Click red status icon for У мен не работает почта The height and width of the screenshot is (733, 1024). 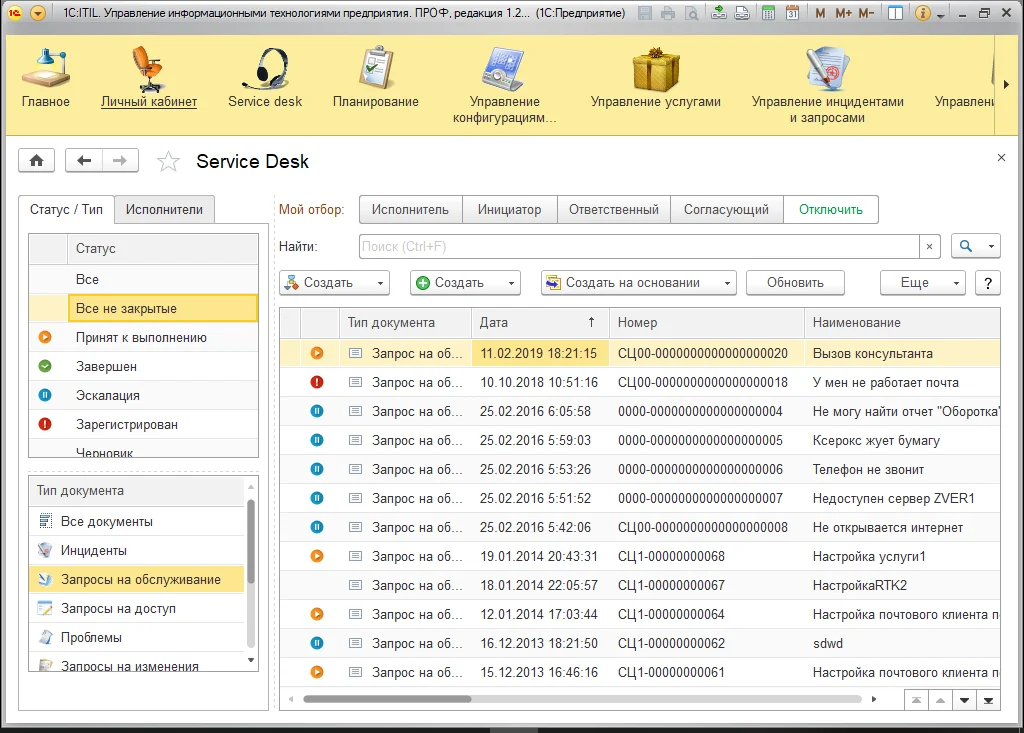click(x=317, y=382)
